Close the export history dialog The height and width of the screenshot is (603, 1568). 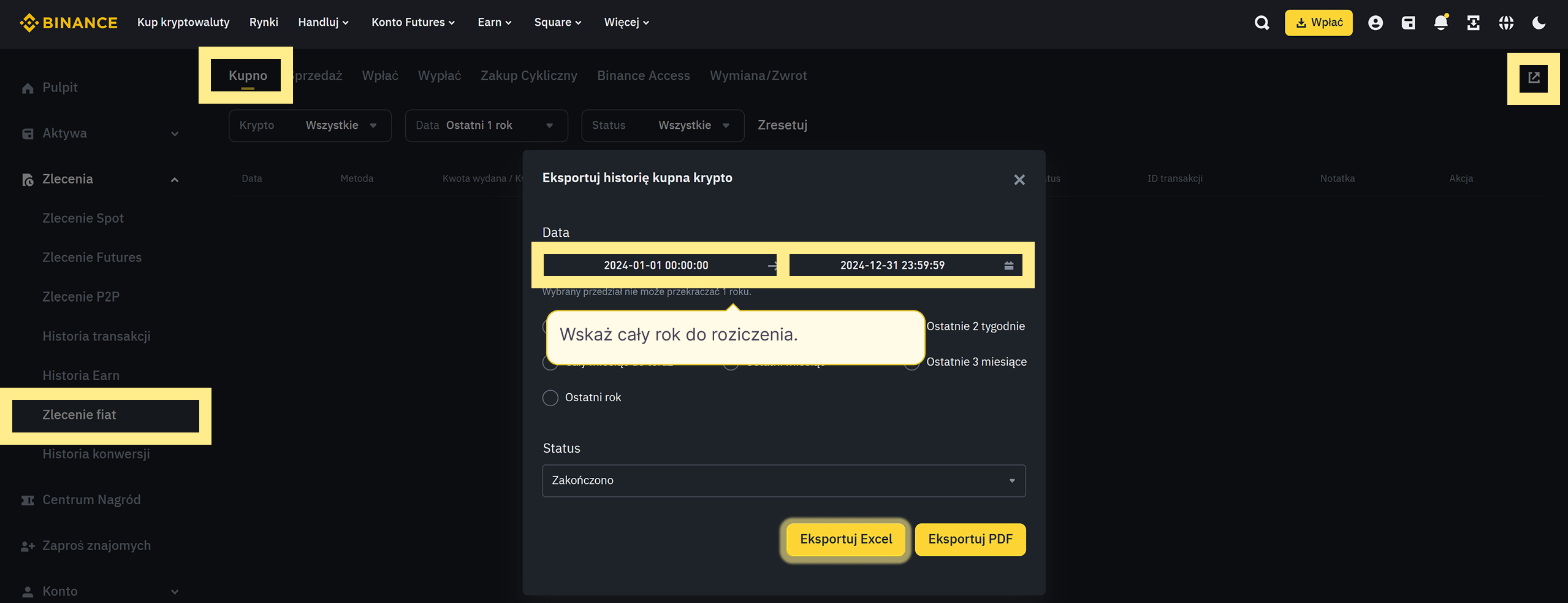click(x=1019, y=180)
